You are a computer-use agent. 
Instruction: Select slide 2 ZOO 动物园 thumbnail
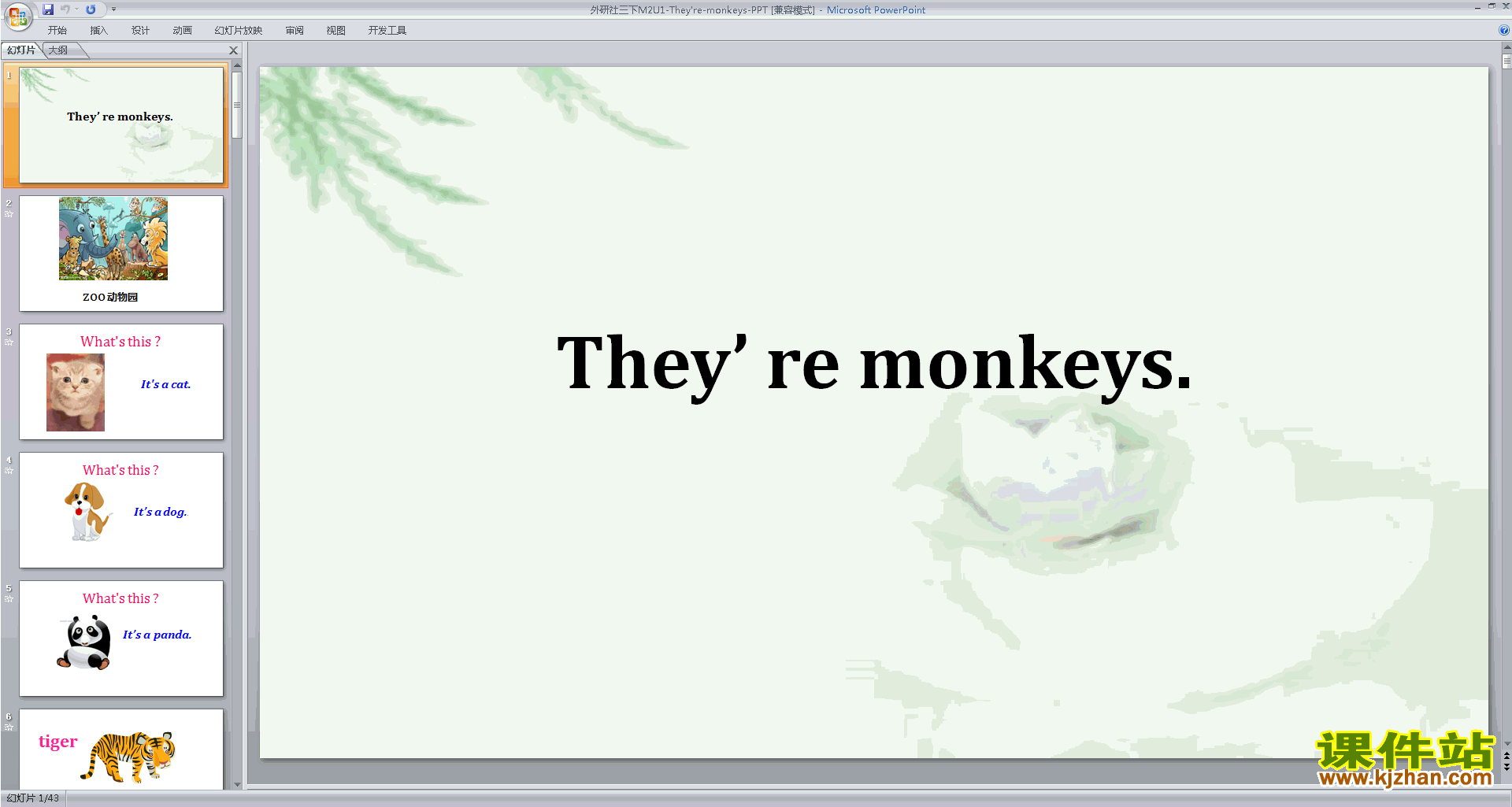pos(121,254)
